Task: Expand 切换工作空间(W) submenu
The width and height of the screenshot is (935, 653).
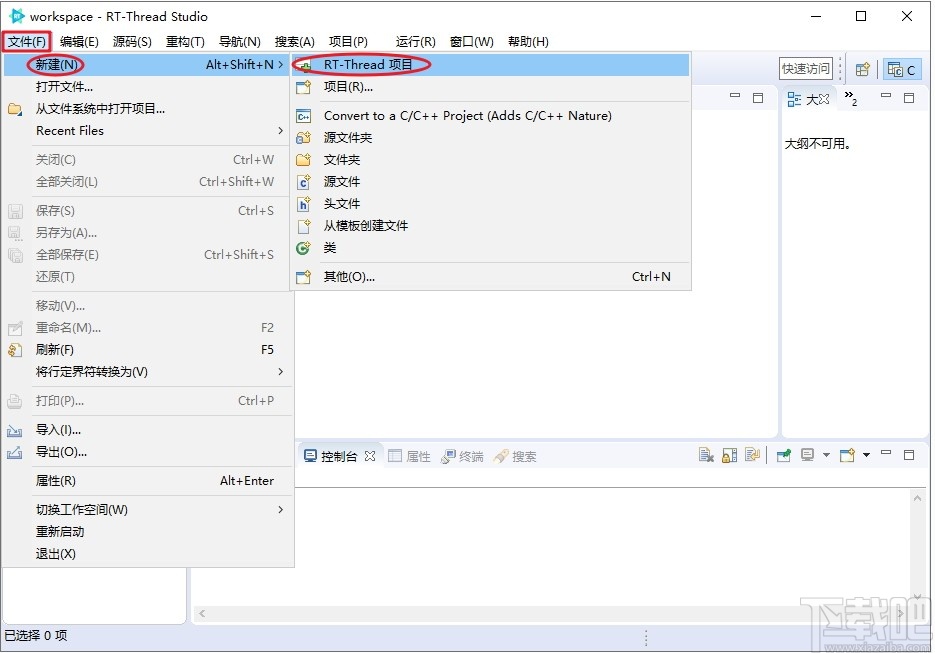Action: [x=147, y=510]
